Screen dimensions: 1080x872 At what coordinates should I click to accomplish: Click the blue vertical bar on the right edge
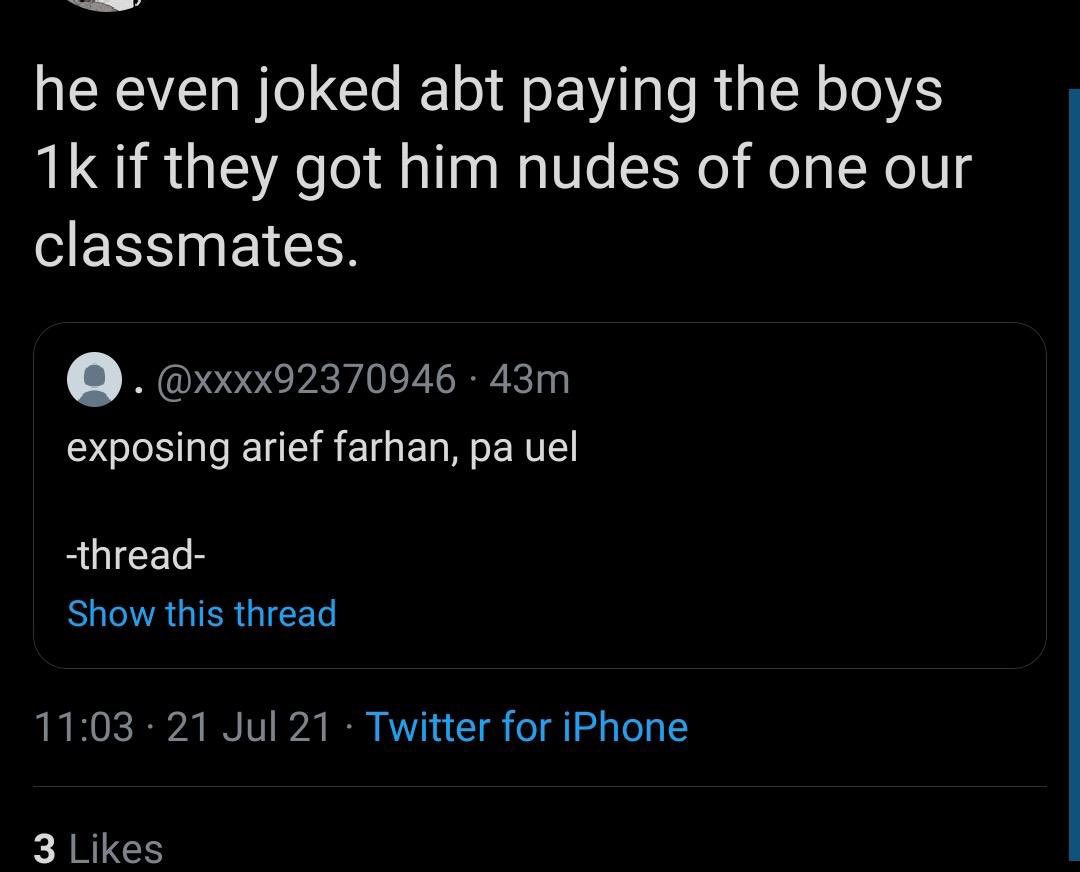coord(1074,479)
